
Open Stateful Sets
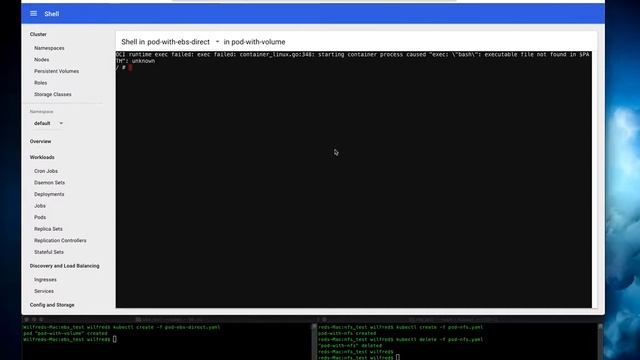click(x=49, y=252)
